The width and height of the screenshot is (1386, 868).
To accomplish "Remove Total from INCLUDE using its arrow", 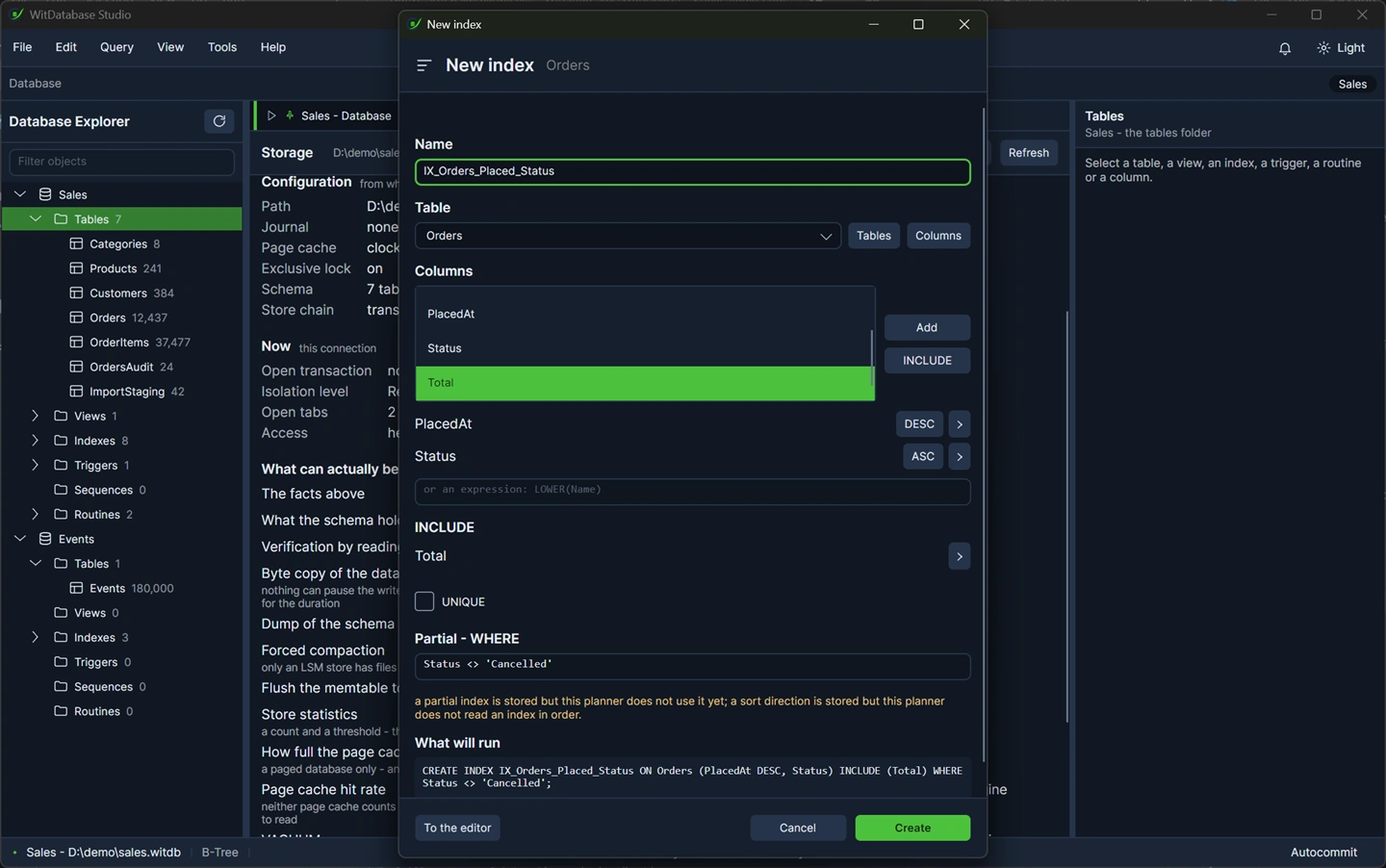I will pos(959,556).
